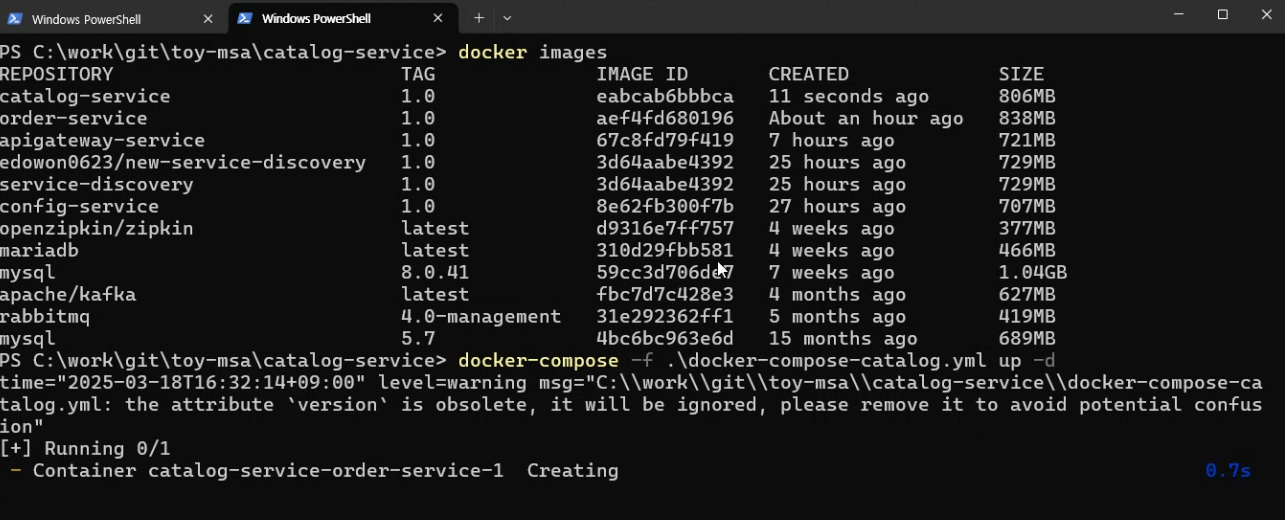1285x520 pixels.
Task: Click the docker-compose command text
Action: click(538, 361)
